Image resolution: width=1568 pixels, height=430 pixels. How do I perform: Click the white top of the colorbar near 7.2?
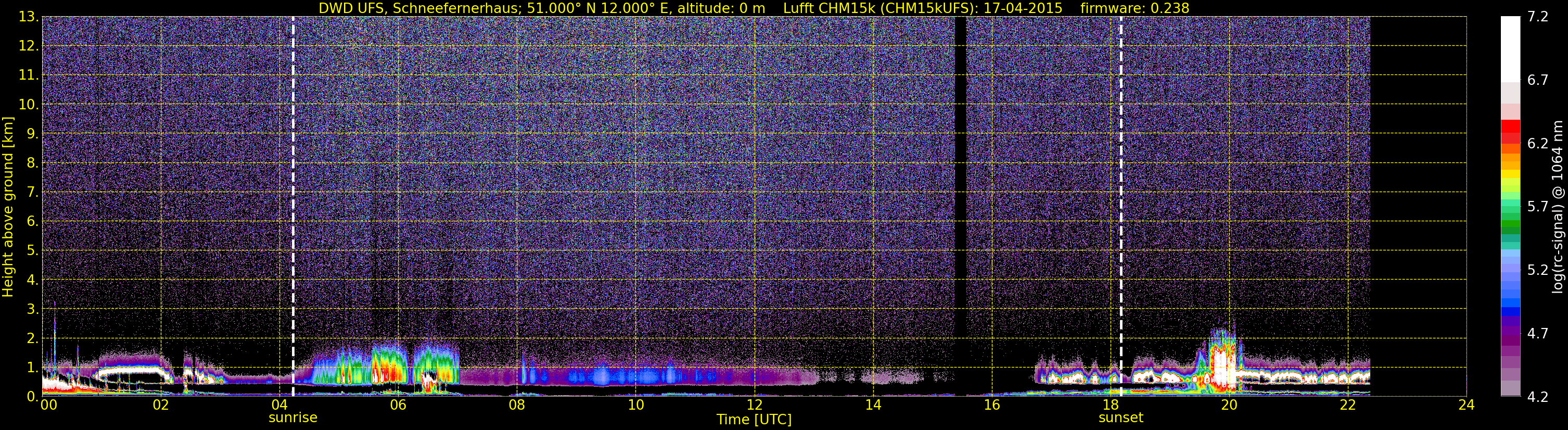1510,49
